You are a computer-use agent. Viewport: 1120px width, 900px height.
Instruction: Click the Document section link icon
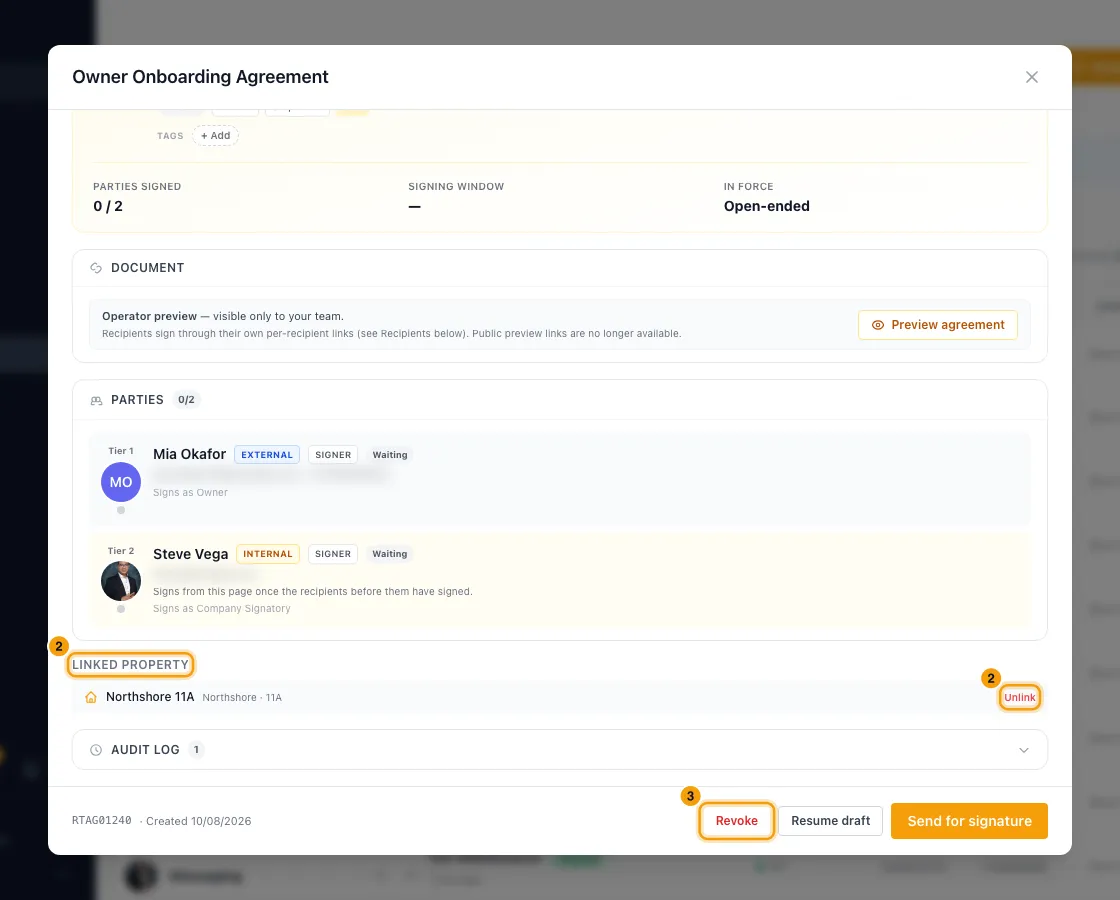[96, 268]
